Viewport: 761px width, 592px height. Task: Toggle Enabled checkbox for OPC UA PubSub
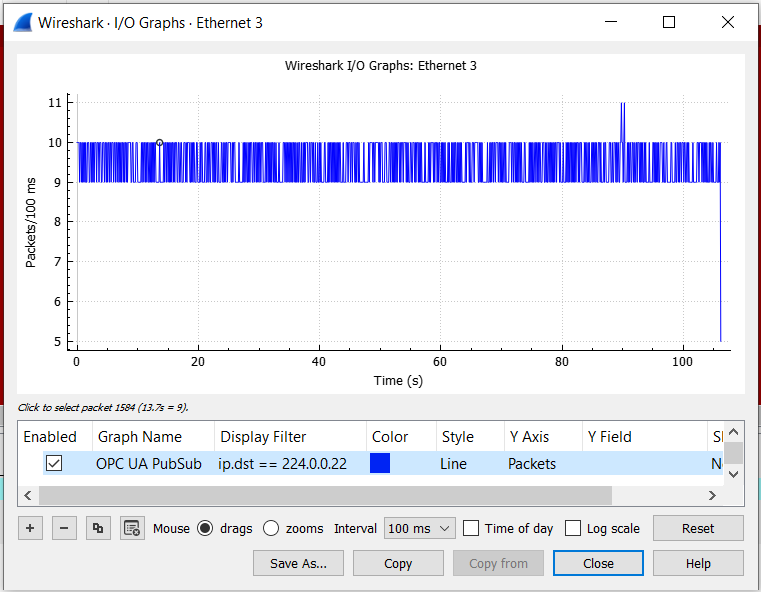click(54, 463)
